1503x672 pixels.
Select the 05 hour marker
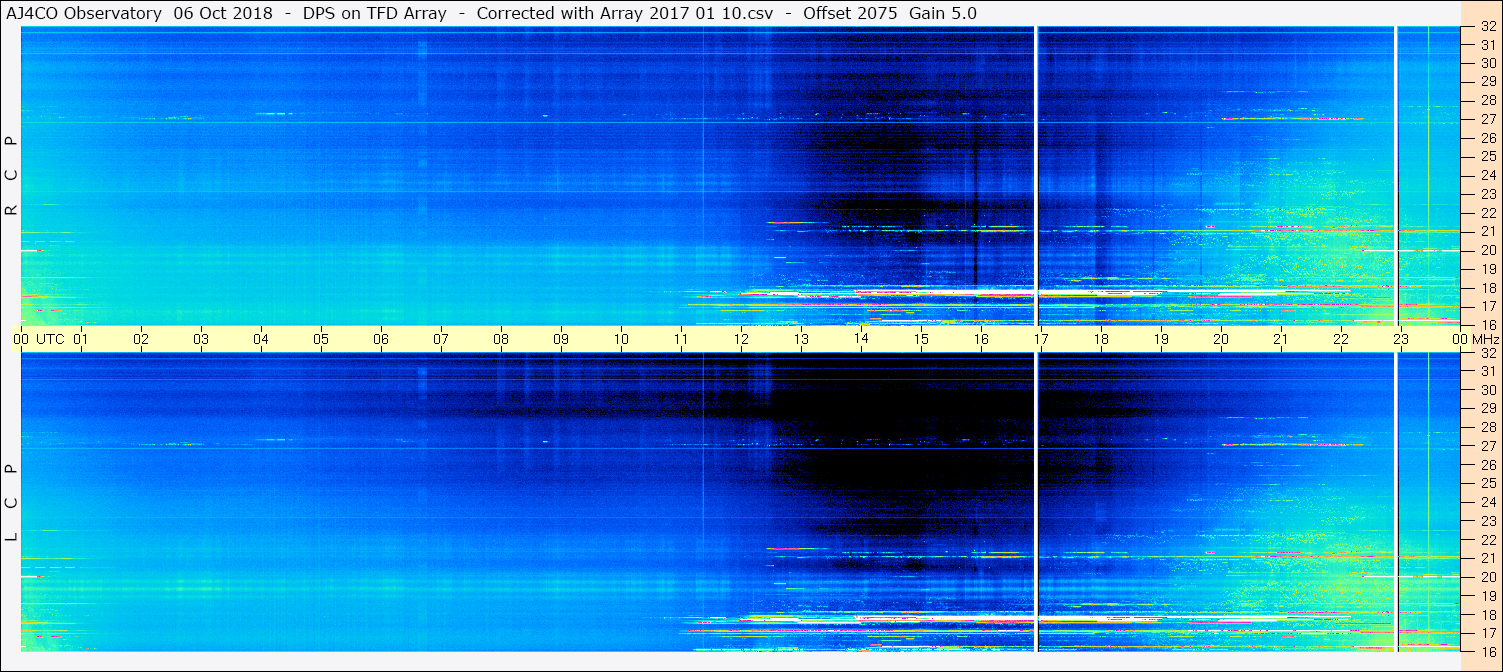point(321,339)
